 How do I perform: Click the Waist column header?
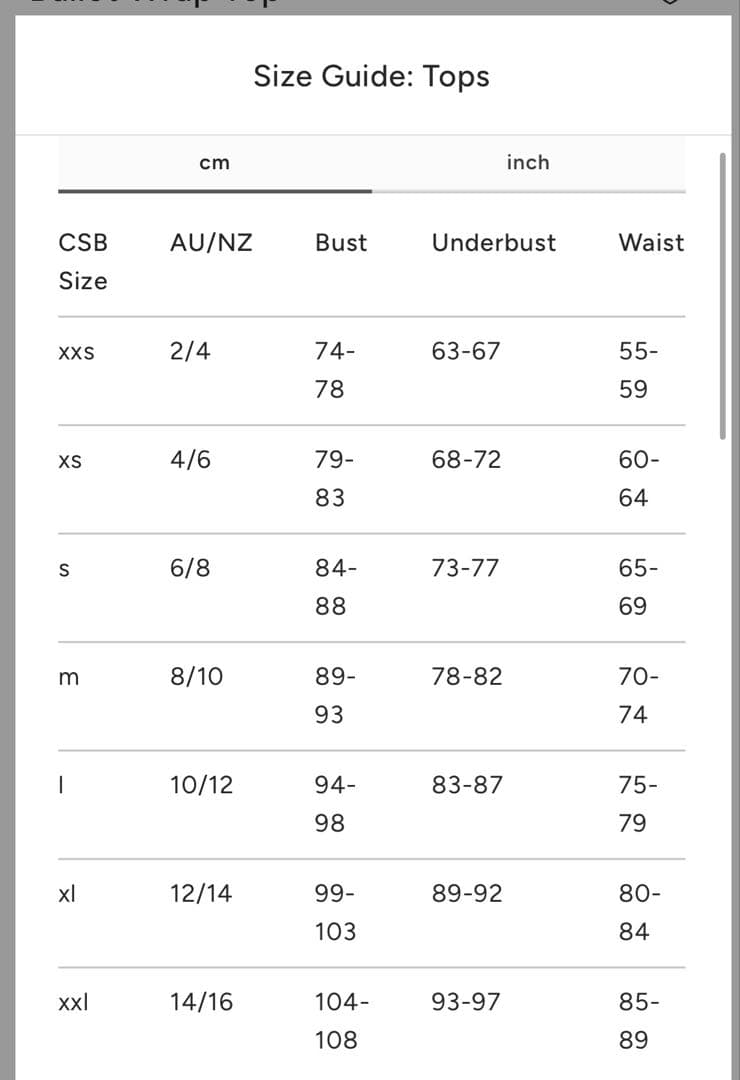click(651, 243)
